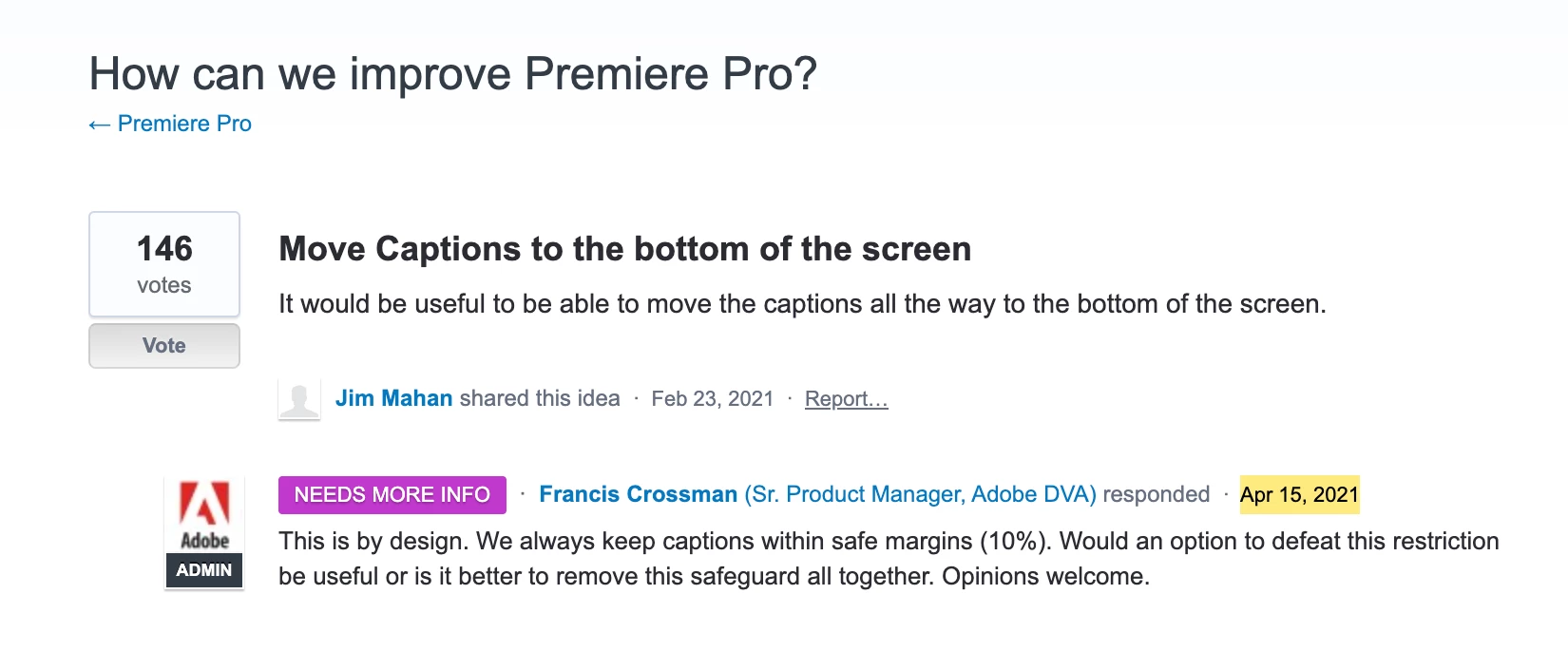Click the 'votes' label under 146

tap(164, 285)
